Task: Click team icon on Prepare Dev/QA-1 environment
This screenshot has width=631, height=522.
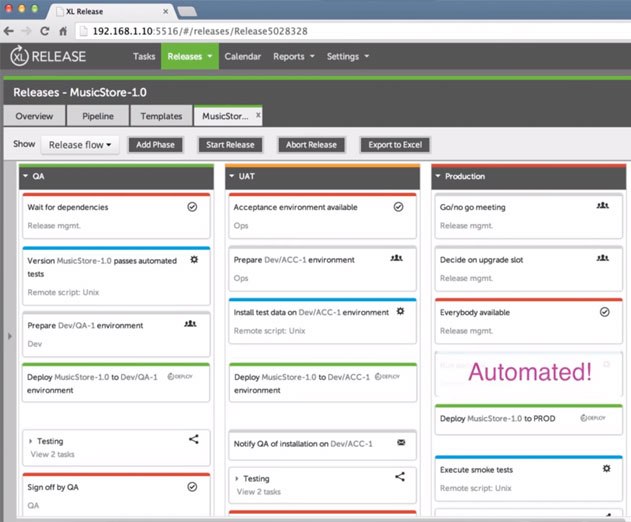Action: click(190, 324)
